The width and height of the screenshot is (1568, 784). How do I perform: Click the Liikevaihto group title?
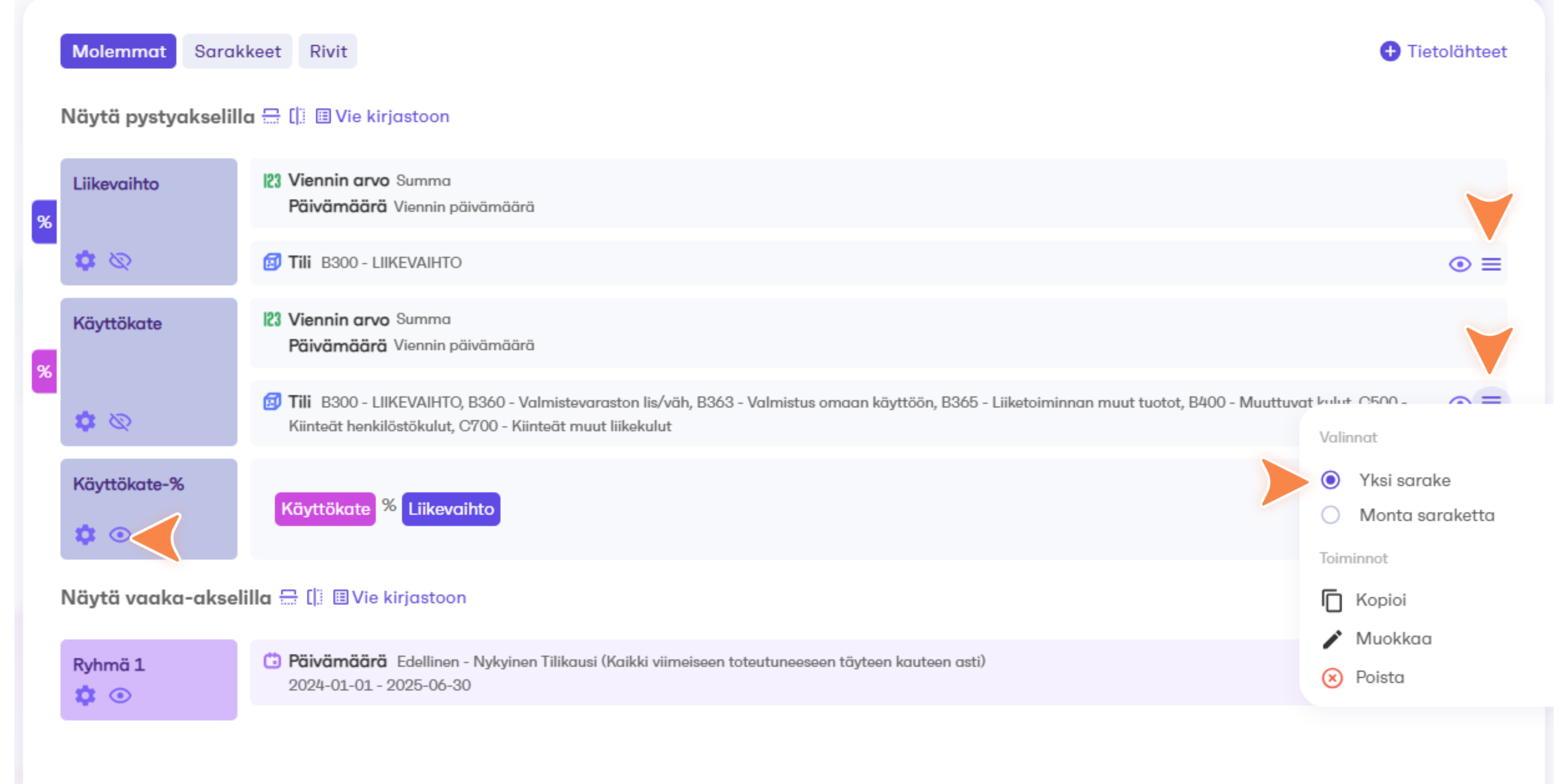coord(116,184)
